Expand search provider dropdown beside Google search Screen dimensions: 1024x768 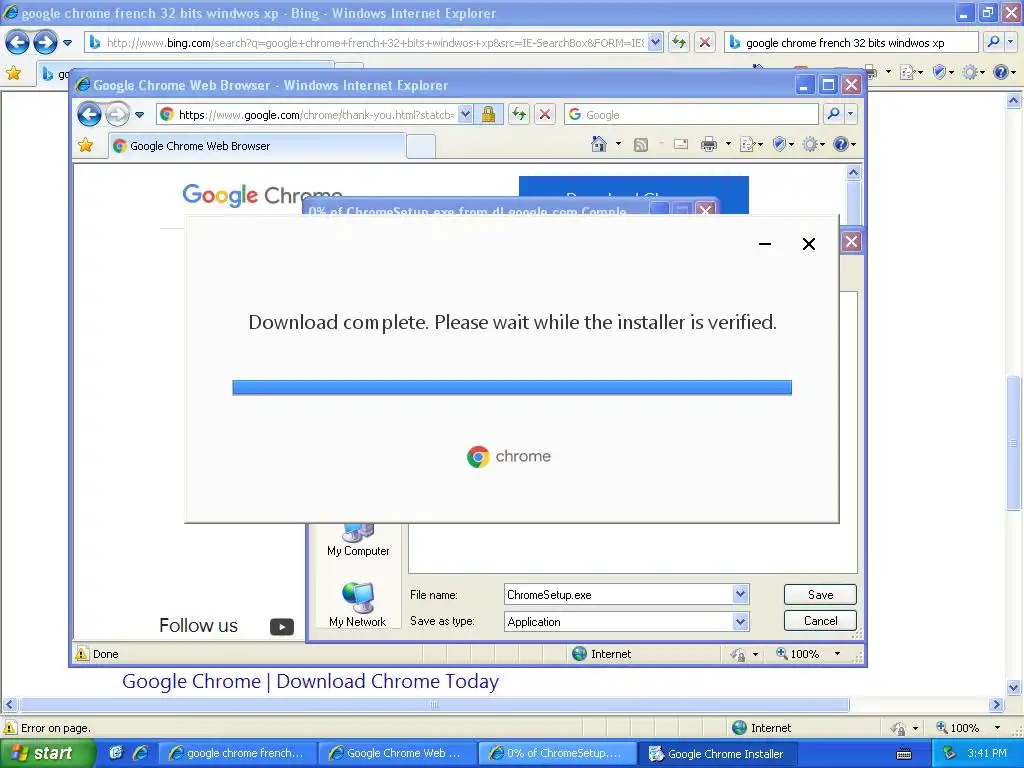tap(850, 114)
